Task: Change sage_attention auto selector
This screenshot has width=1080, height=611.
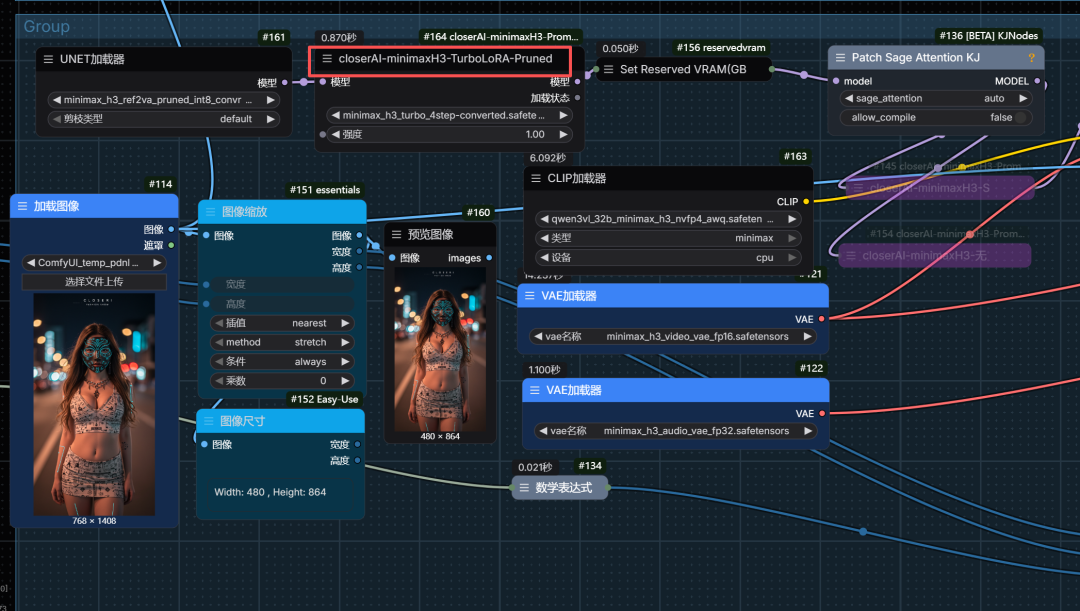Action: 936,99
